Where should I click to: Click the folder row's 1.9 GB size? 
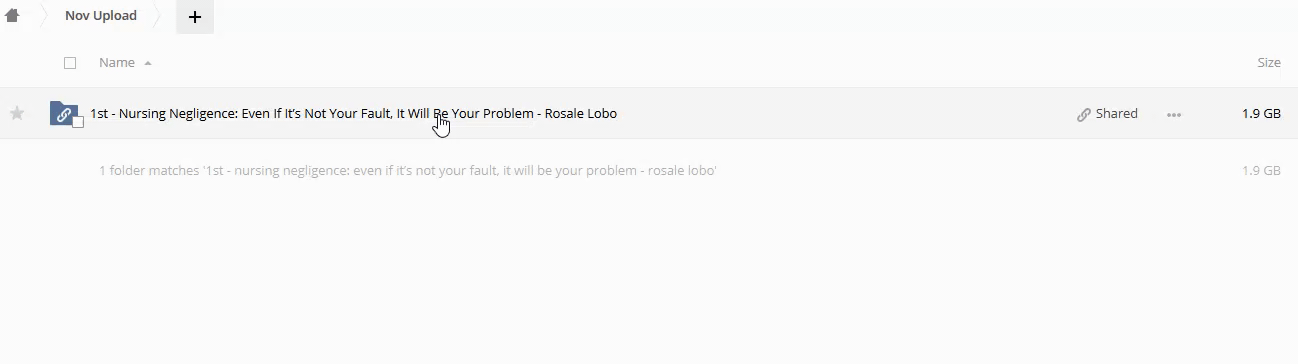(1261, 114)
